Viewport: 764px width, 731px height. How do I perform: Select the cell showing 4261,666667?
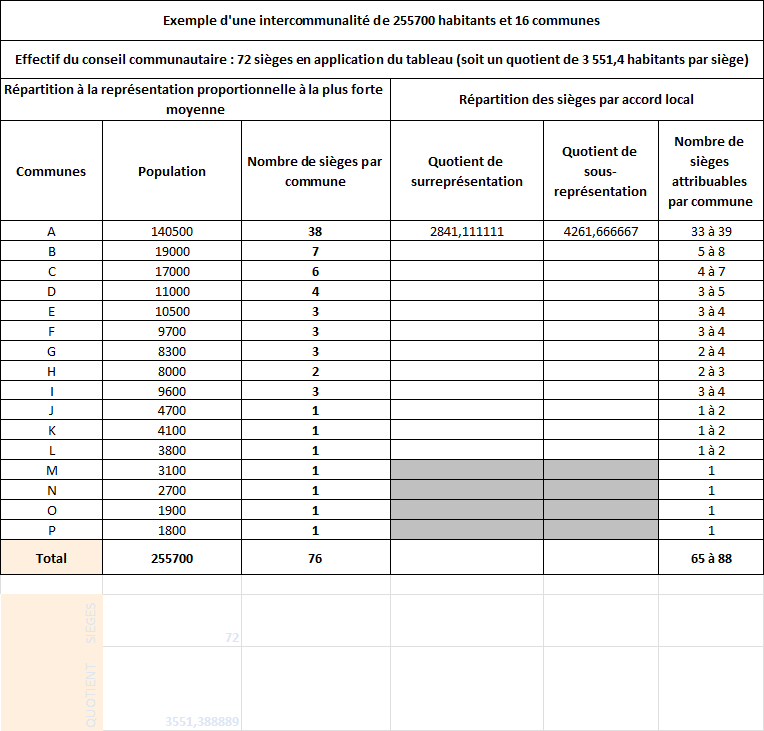600,231
